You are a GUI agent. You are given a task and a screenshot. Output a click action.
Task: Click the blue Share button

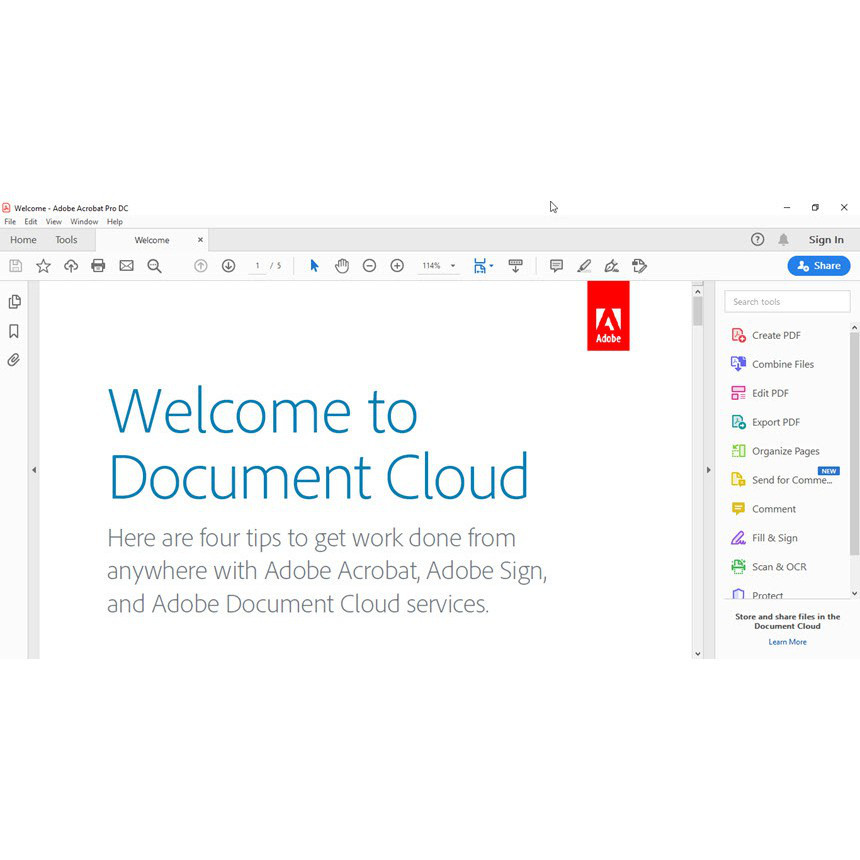819,266
